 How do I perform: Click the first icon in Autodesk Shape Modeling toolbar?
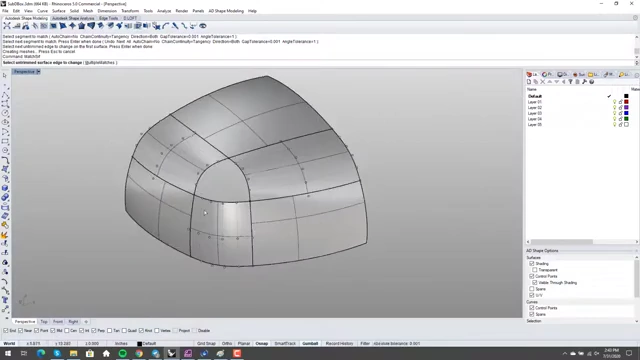tap(7, 26)
